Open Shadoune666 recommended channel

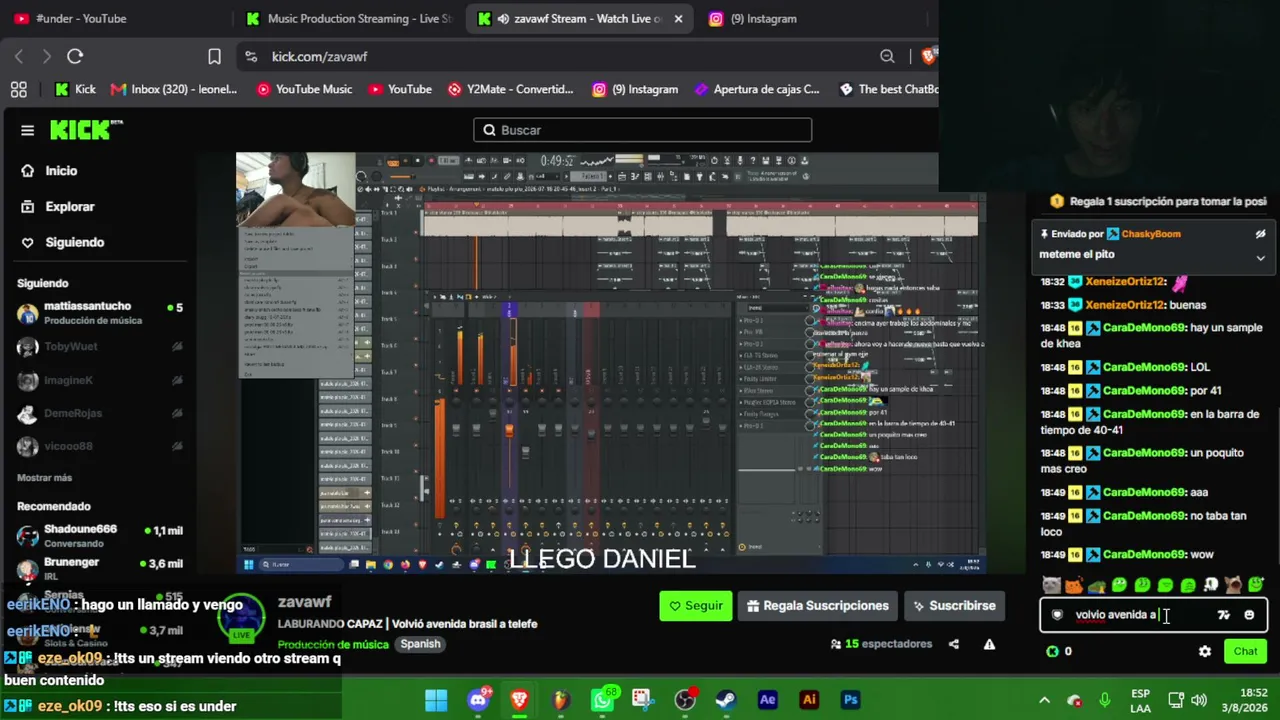point(100,535)
